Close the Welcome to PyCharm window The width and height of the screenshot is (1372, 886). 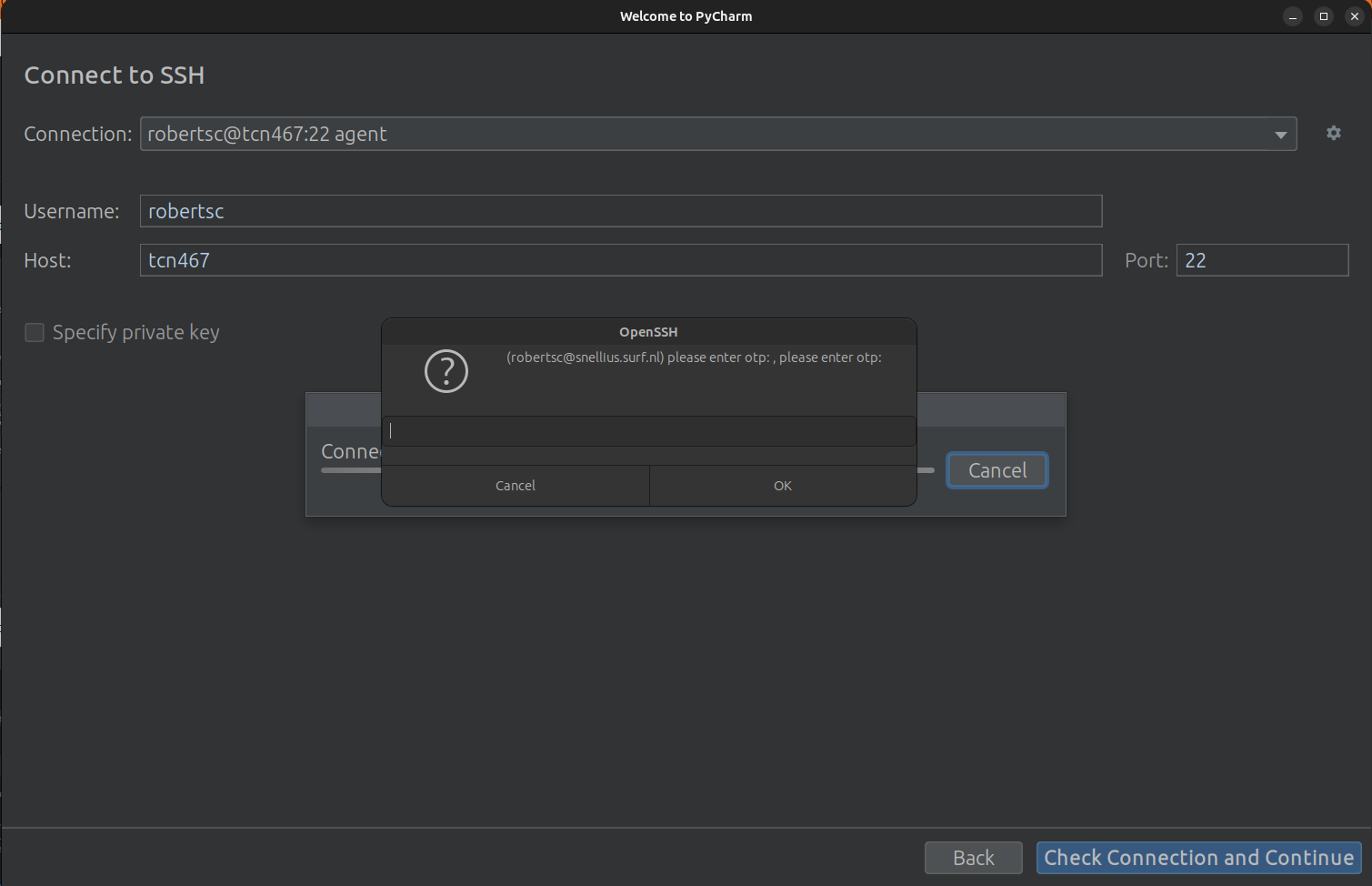pyautogui.click(x=1355, y=16)
